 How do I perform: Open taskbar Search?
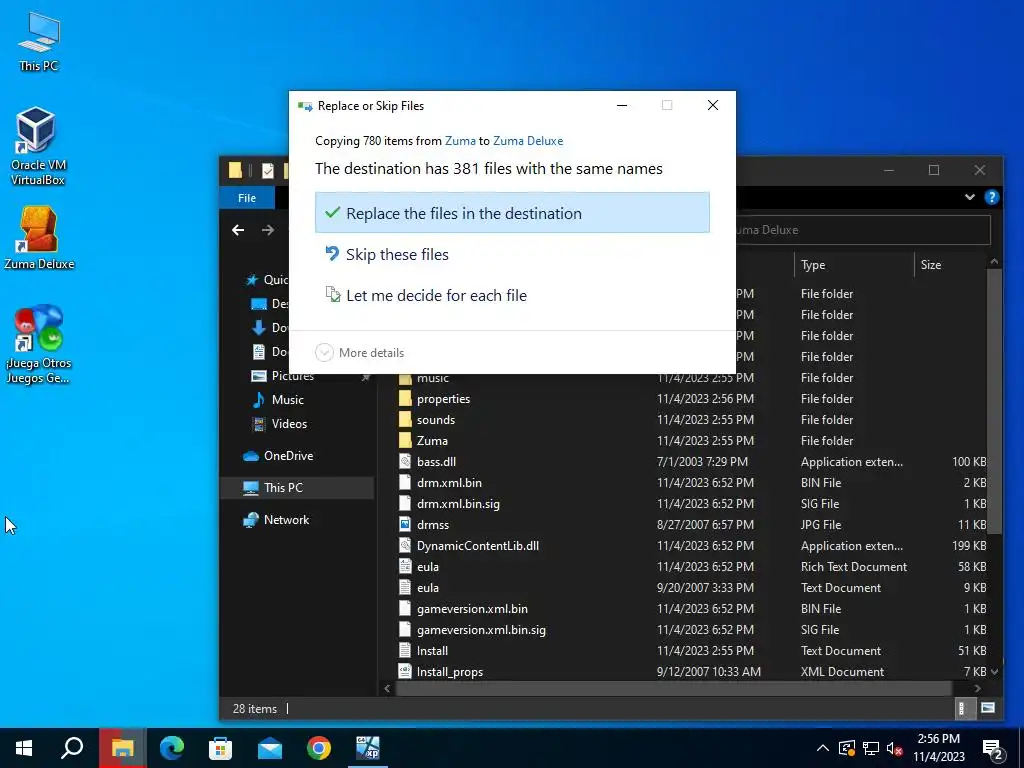[72, 748]
